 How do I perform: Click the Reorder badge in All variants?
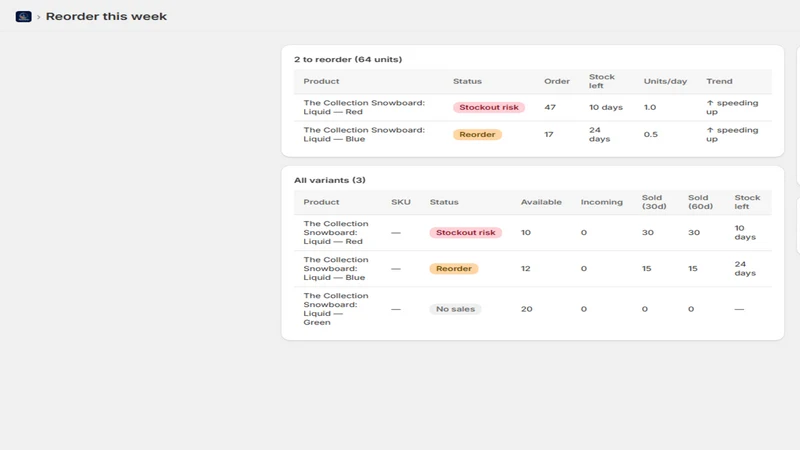[454, 268]
